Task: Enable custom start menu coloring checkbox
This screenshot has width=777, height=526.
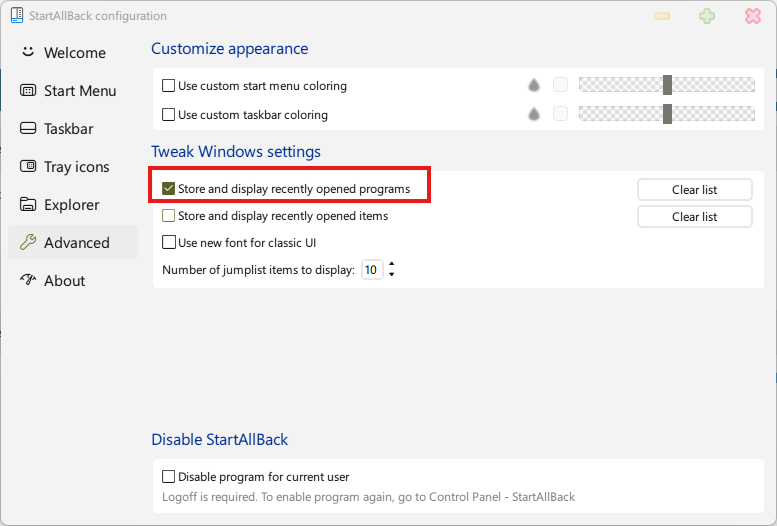Action: 168,86
